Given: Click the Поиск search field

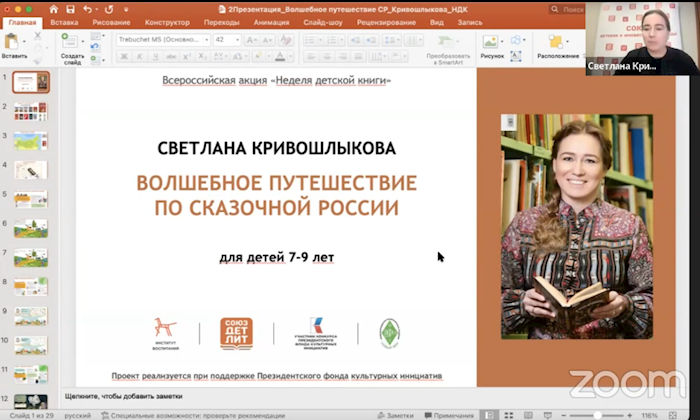Looking at the screenshot, I should [x=567, y=9].
